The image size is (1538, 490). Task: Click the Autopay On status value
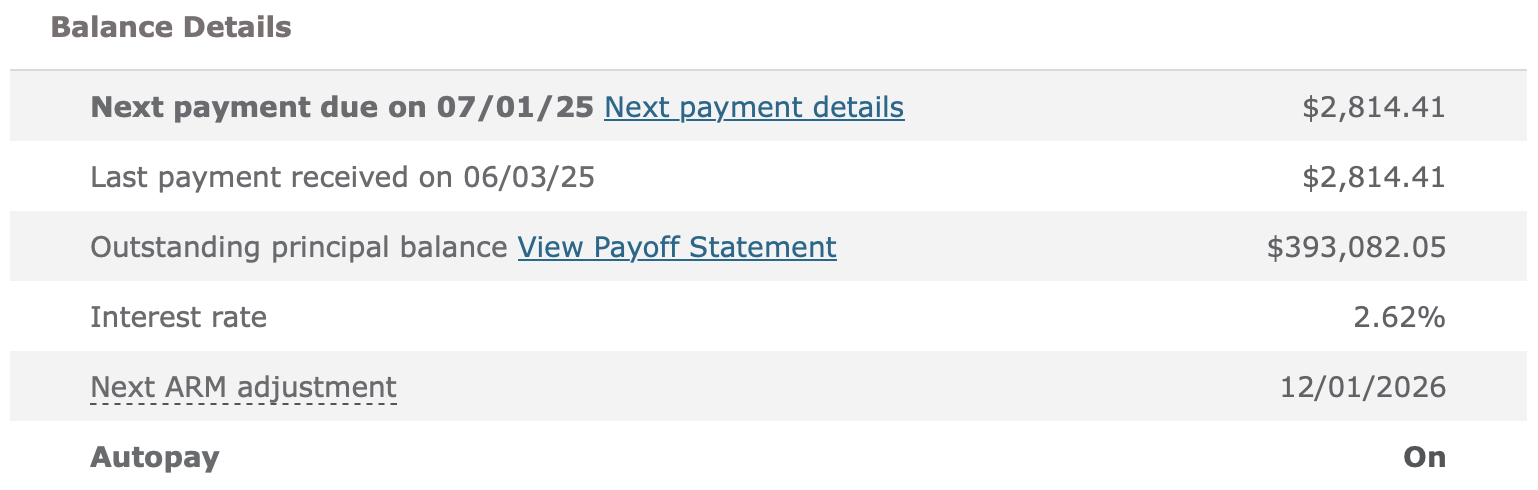click(1425, 457)
